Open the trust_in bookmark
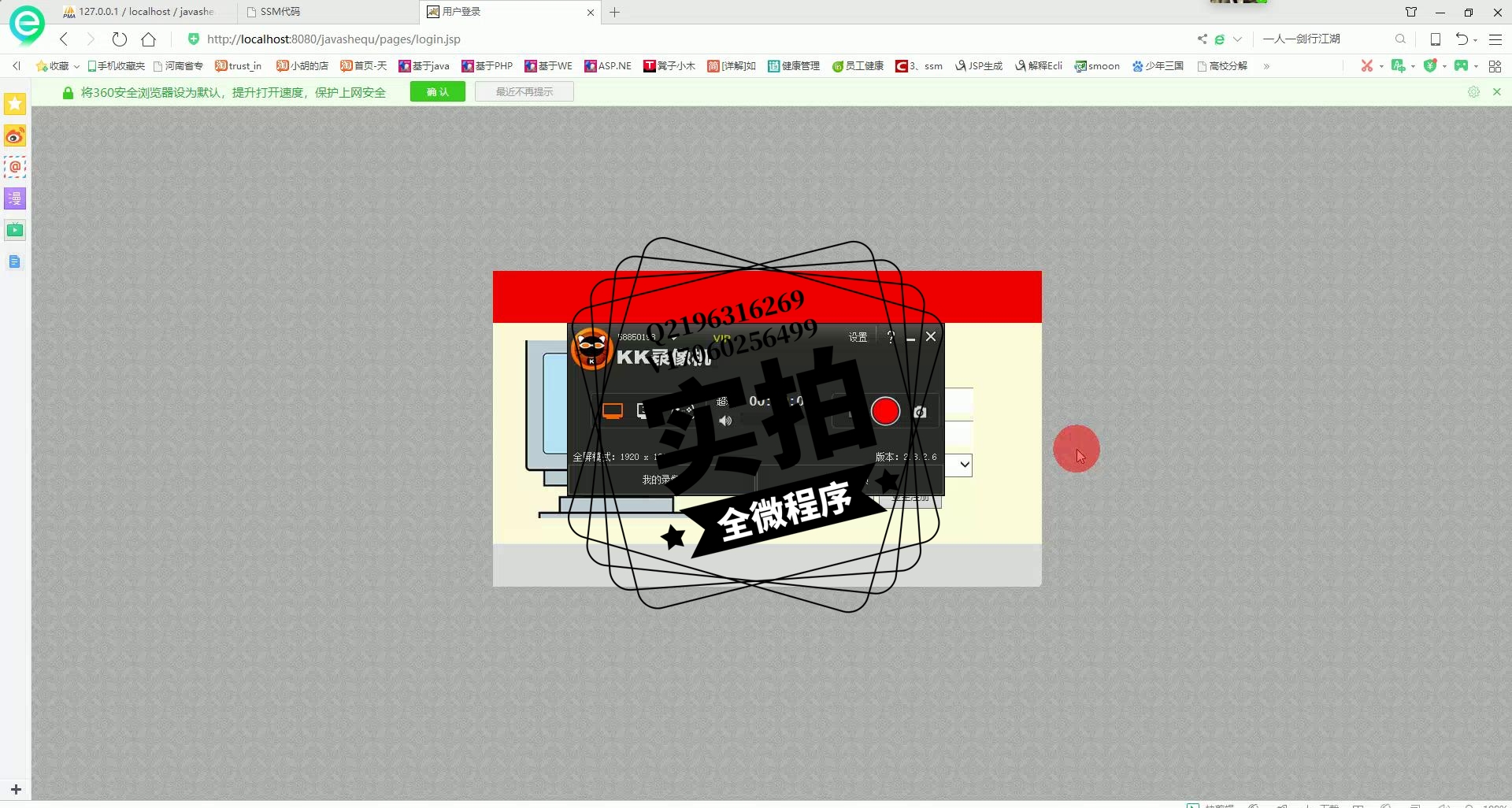1512x808 pixels. coord(238,66)
